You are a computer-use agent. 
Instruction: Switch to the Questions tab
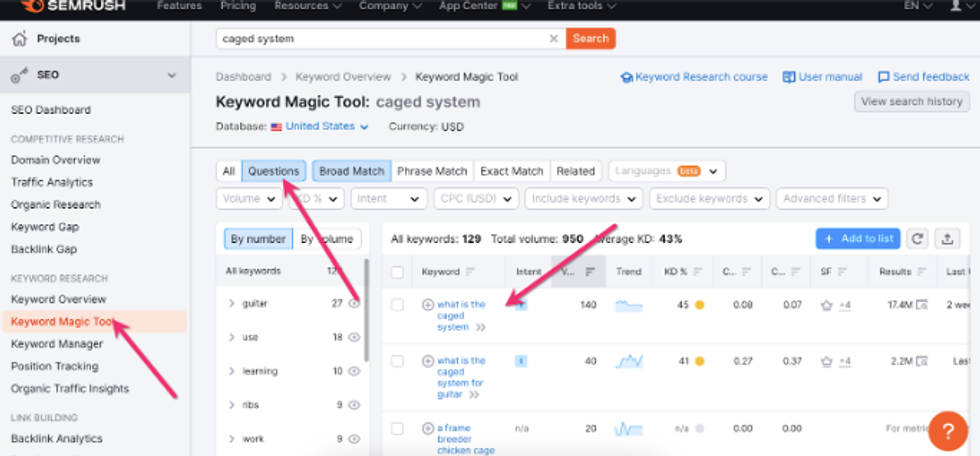[x=273, y=171]
